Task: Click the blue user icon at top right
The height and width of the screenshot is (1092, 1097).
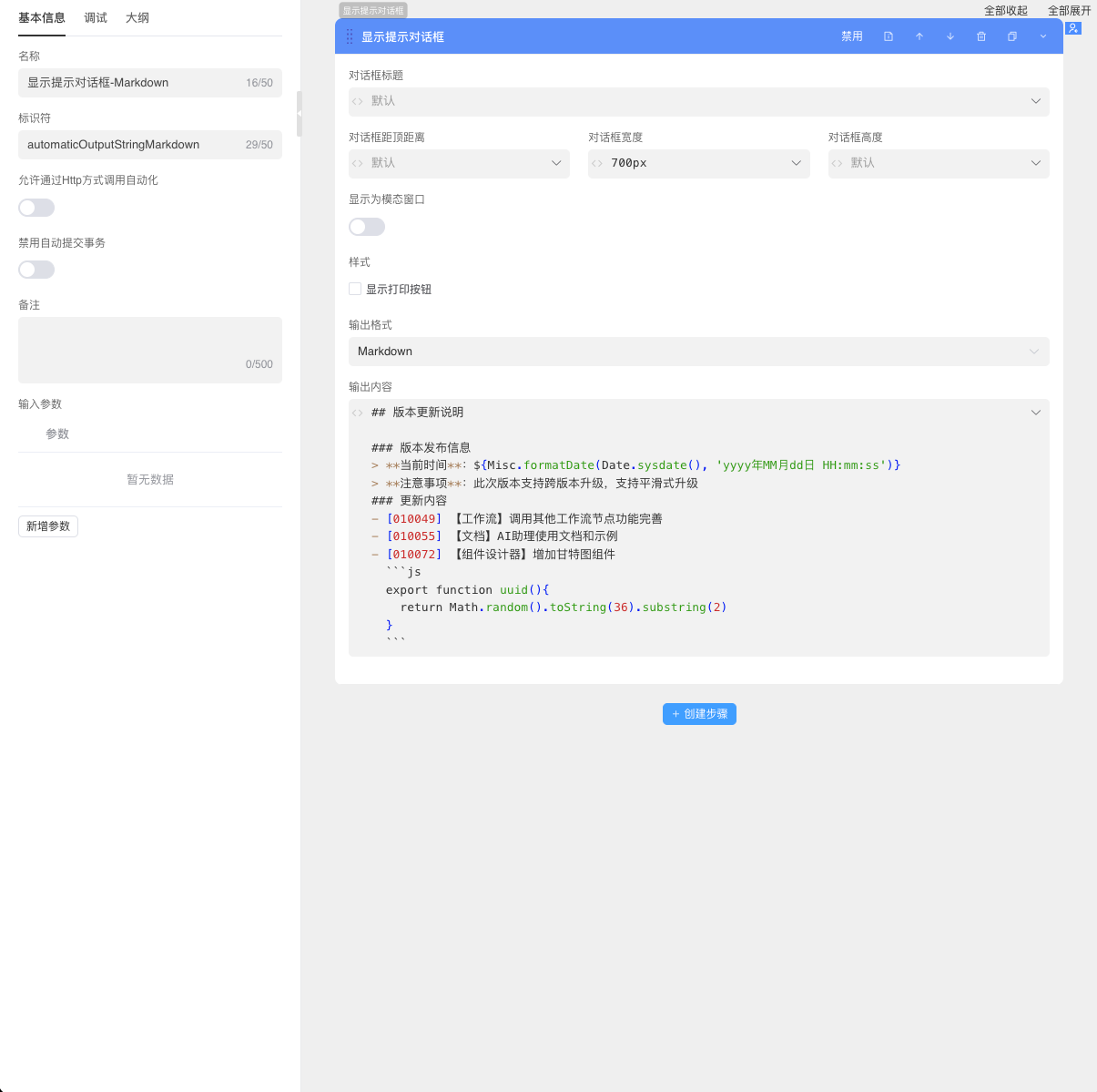Action: click(x=1074, y=28)
